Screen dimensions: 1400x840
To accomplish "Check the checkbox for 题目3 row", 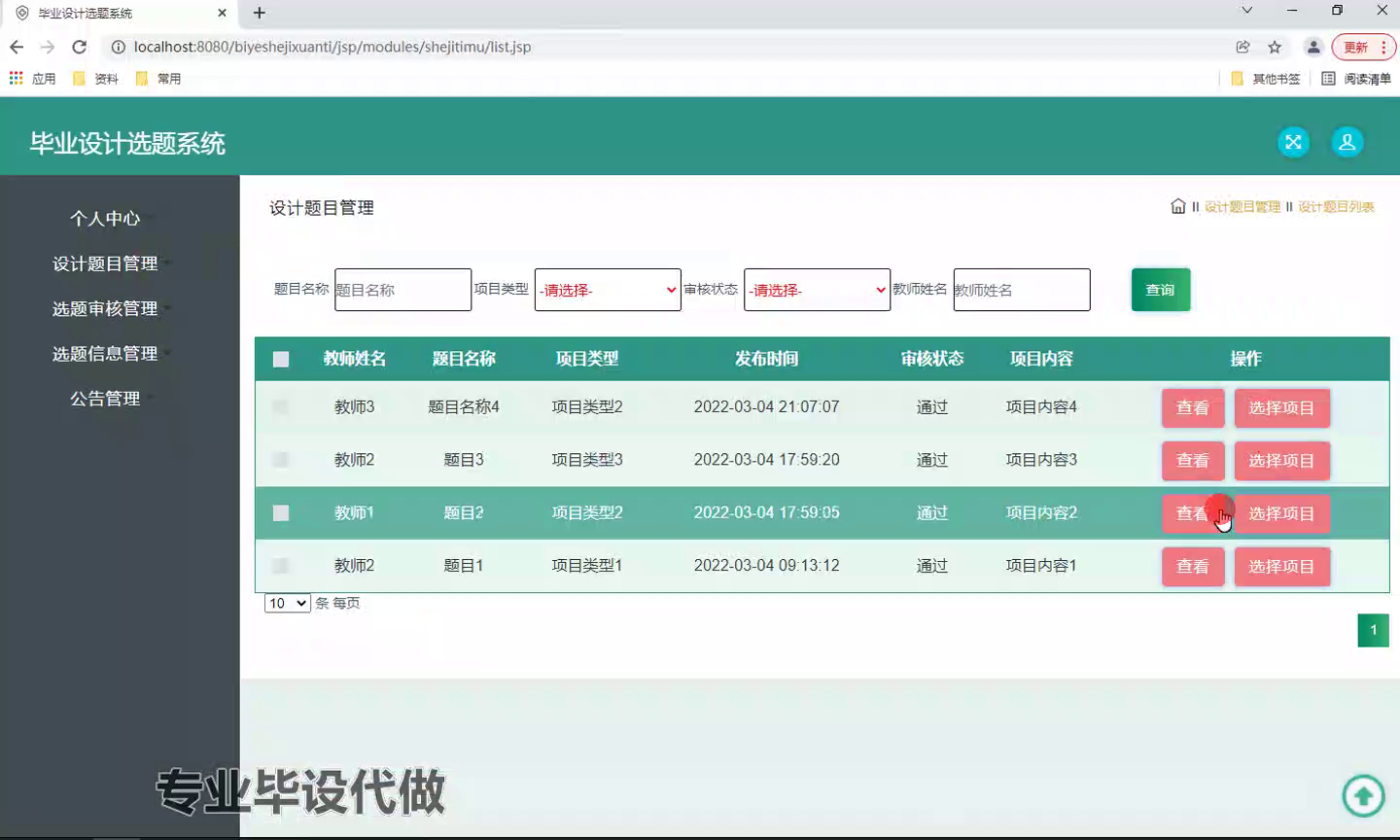I will click(281, 460).
